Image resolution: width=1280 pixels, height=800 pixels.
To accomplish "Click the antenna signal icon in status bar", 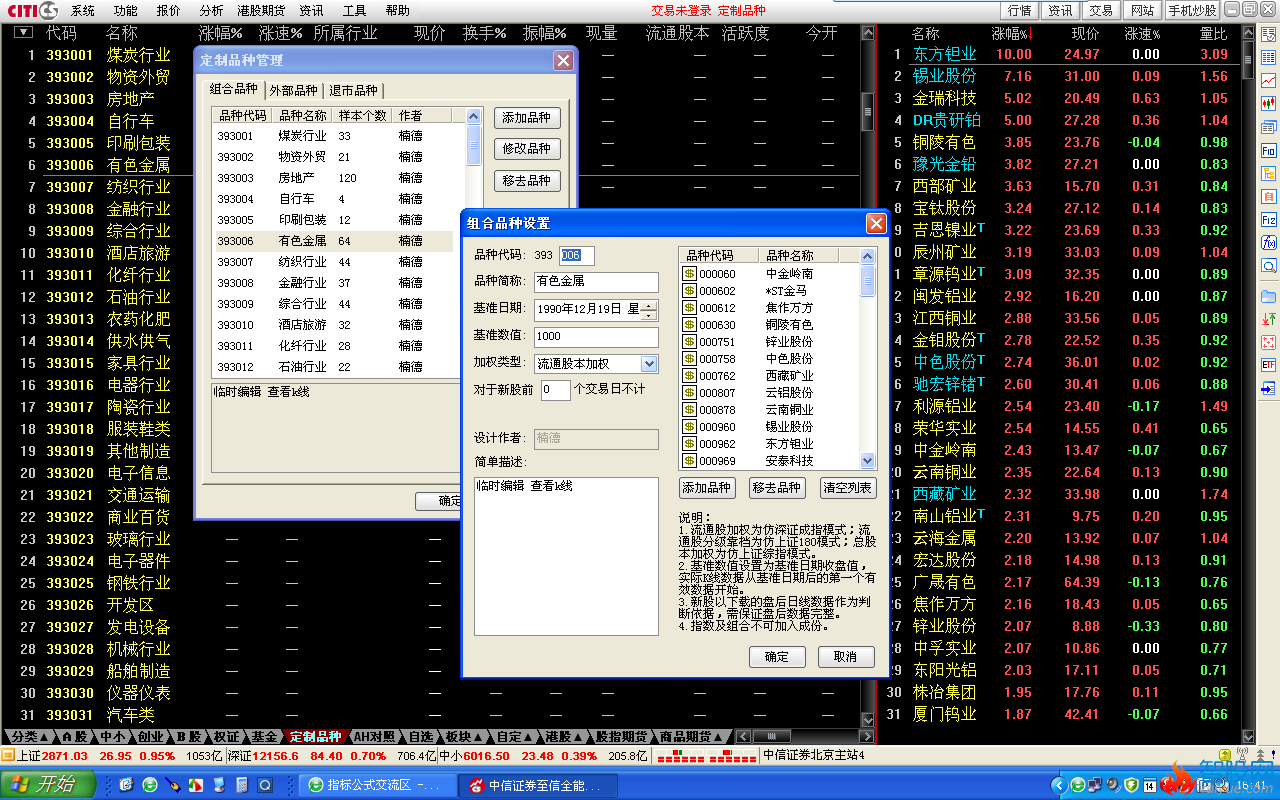I will (x=1242, y=755).
